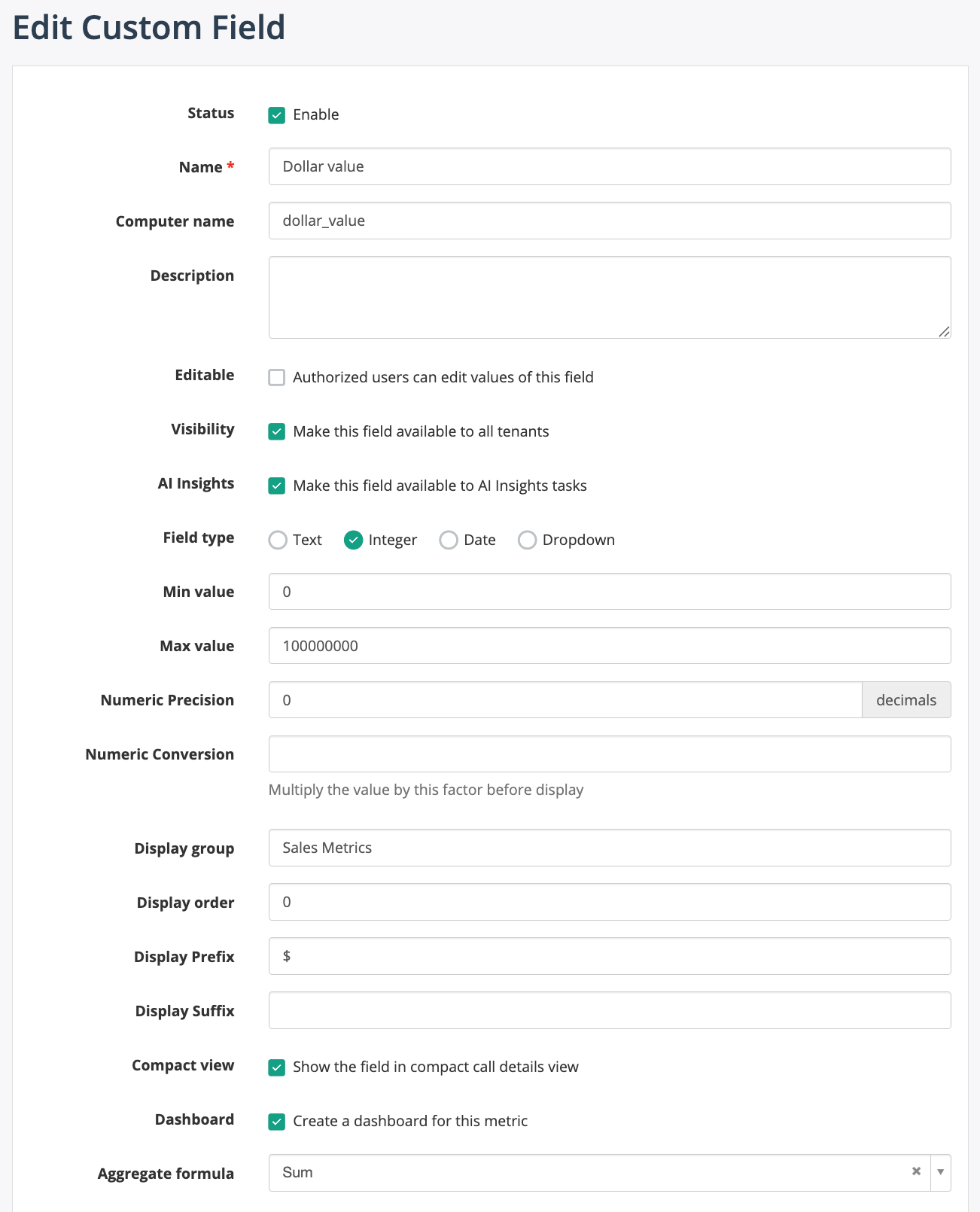Select the Text field type
Image resolution: width=980 pixels, height=1212 pixels.
pos(278,540)
